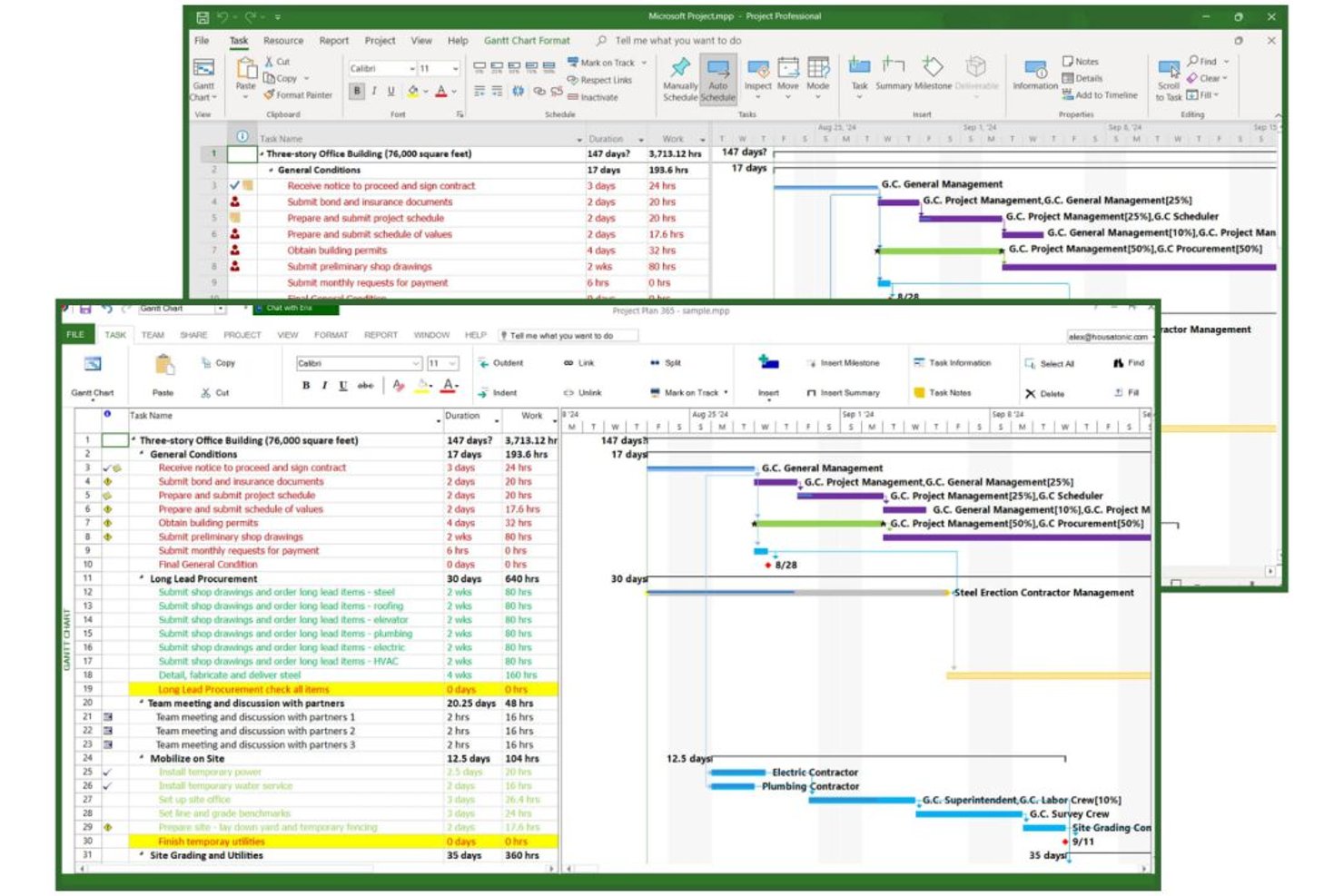
Task: Toggle Italic in Microsoft Project ribbon
Action: point(374,91)
